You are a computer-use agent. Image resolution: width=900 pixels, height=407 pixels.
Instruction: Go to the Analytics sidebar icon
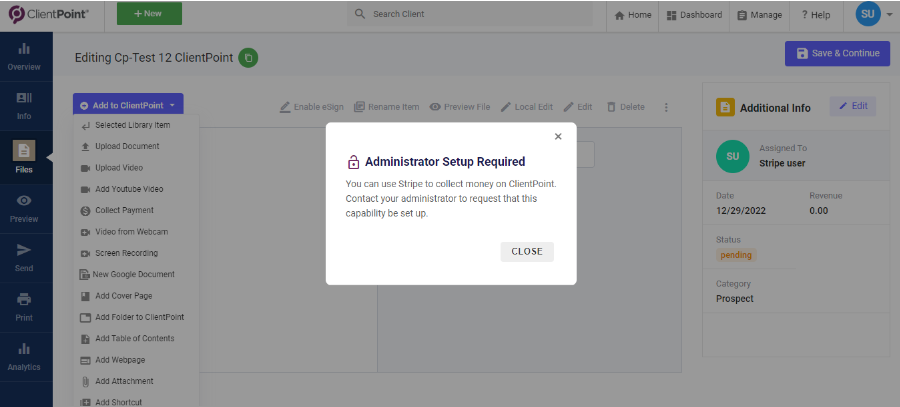point(24,356)
